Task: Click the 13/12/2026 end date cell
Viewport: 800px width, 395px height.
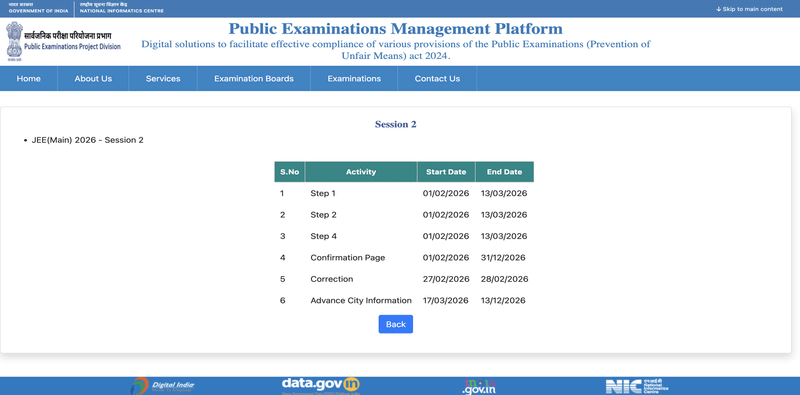Action: tap(503, 301)
